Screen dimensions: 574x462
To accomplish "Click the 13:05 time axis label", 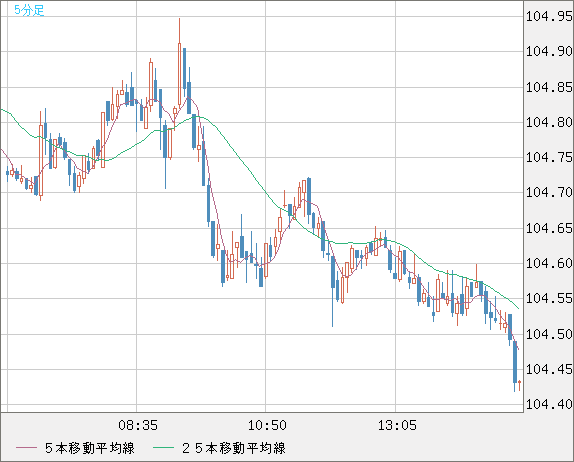I will tap(397, 425).
